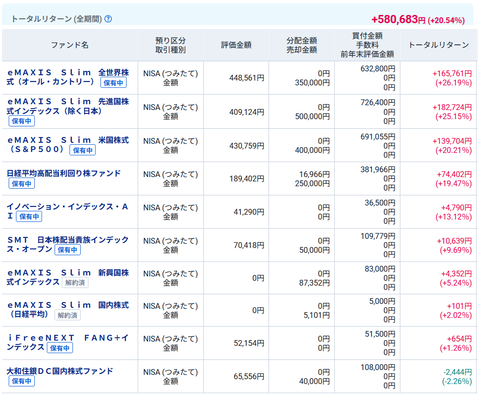The width and height of the screenshot is (480, 398).
Task: Click the ファンド名 column header
Action: pyautogui.click(x=70, y=45)
